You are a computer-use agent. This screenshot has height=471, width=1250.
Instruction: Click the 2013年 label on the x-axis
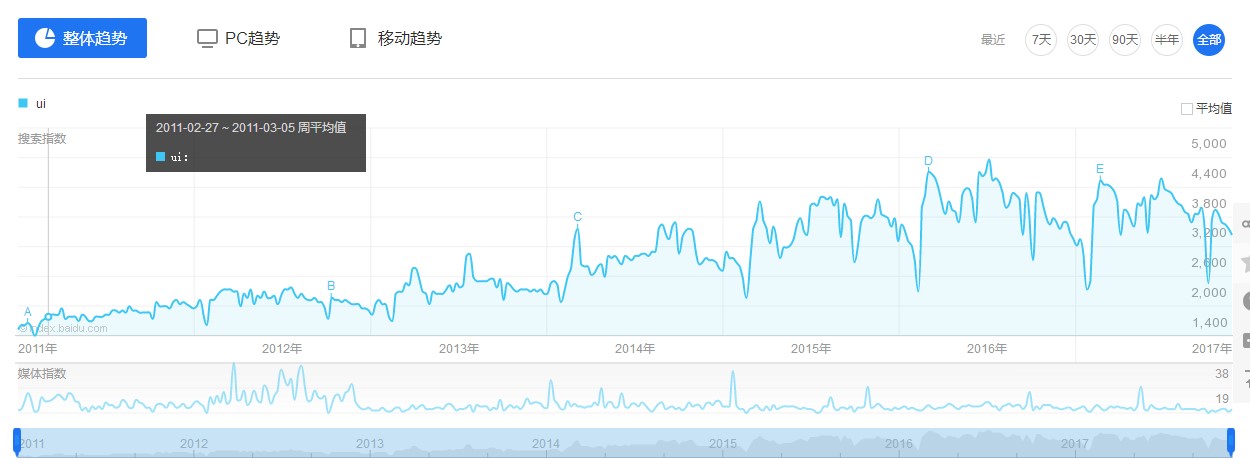point(459,349)
